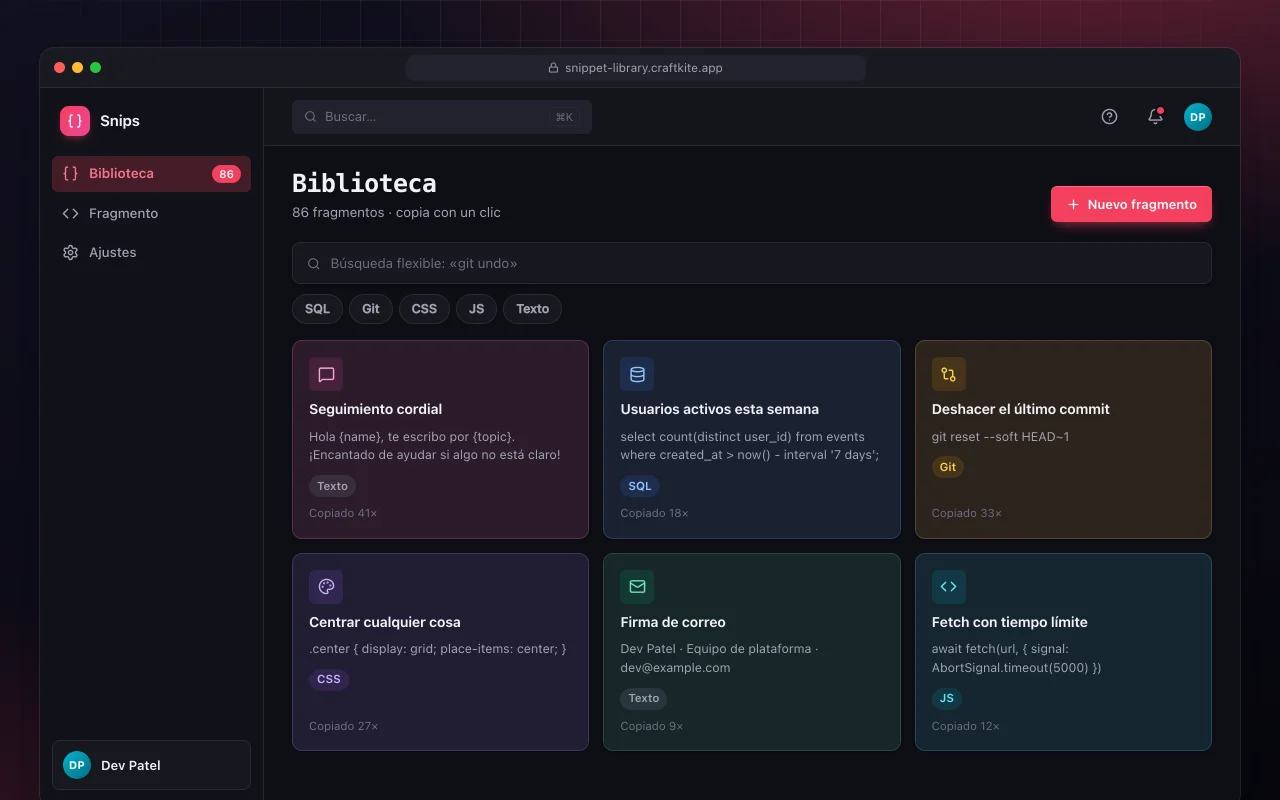Click code icon on Fetch con tiempo límite card
Image resolution: width=1280 pixels, height=800 pixels.
tap(948, 587)
